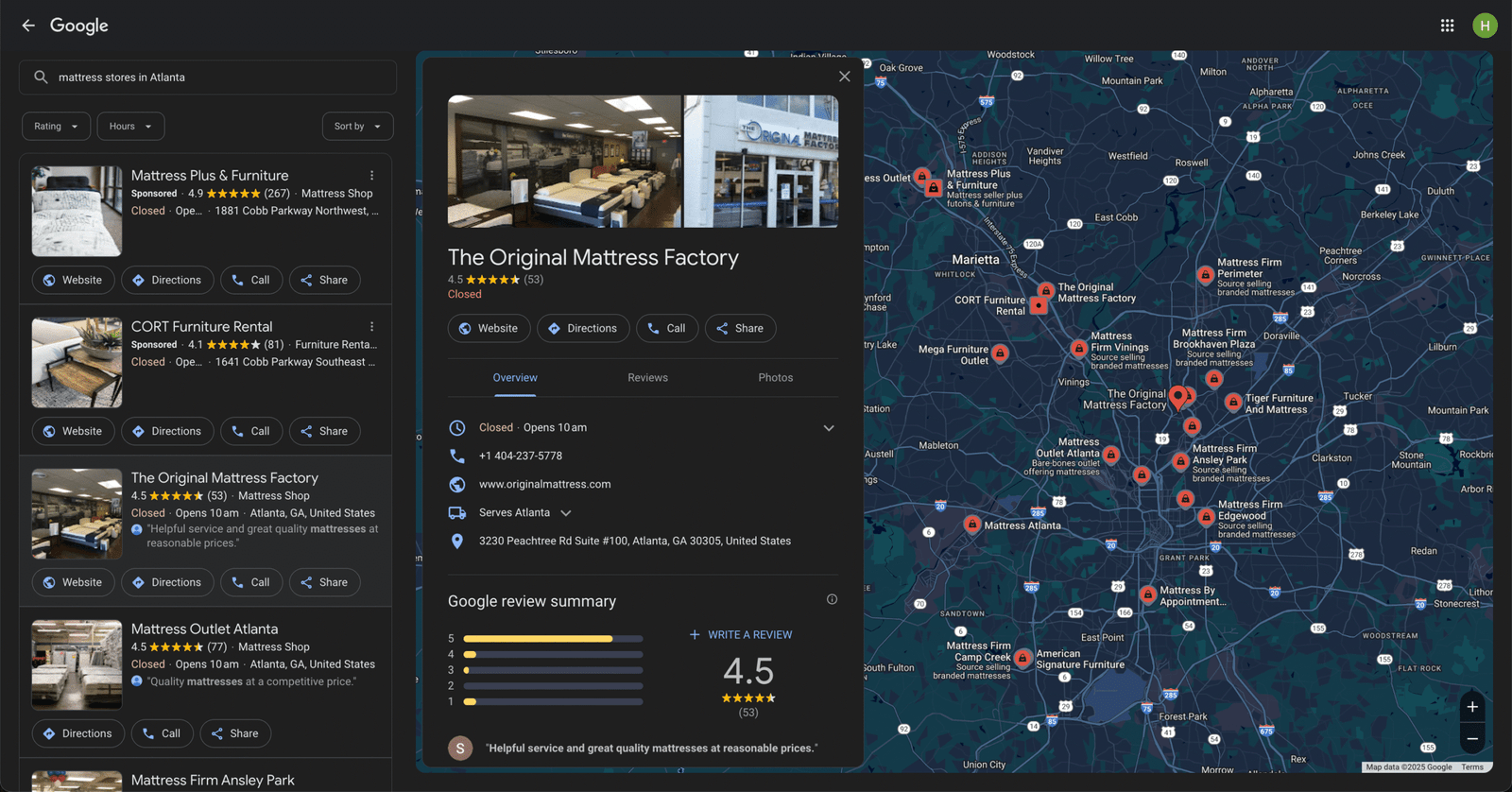The width and height of the screenshot is (1512, 792).
Task: Get Directions to Mattress Outlet Atlanta
Action: pyautogui.click(x=78, y=734)
